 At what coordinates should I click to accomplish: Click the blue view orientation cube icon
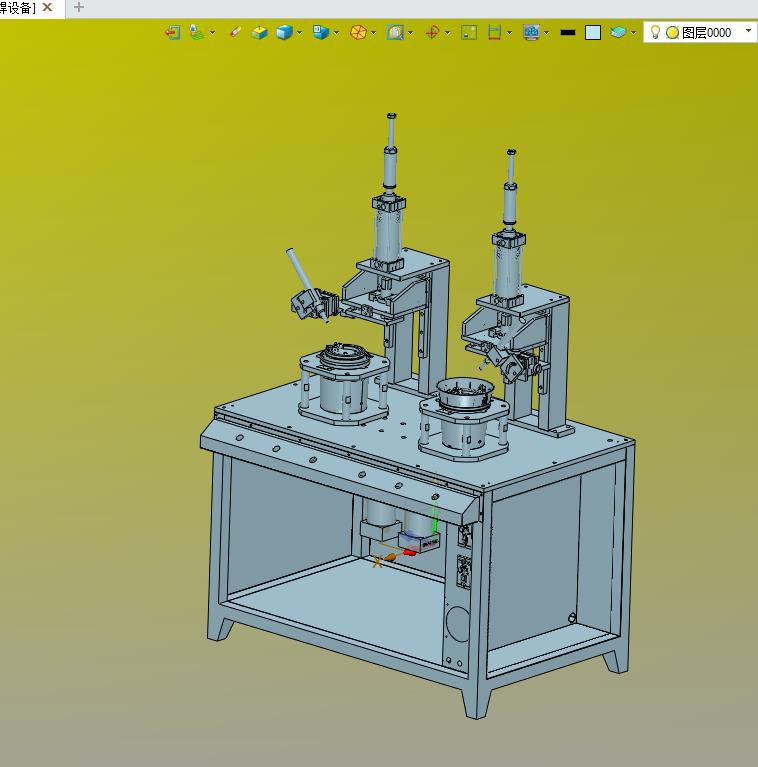click(320, 32)
